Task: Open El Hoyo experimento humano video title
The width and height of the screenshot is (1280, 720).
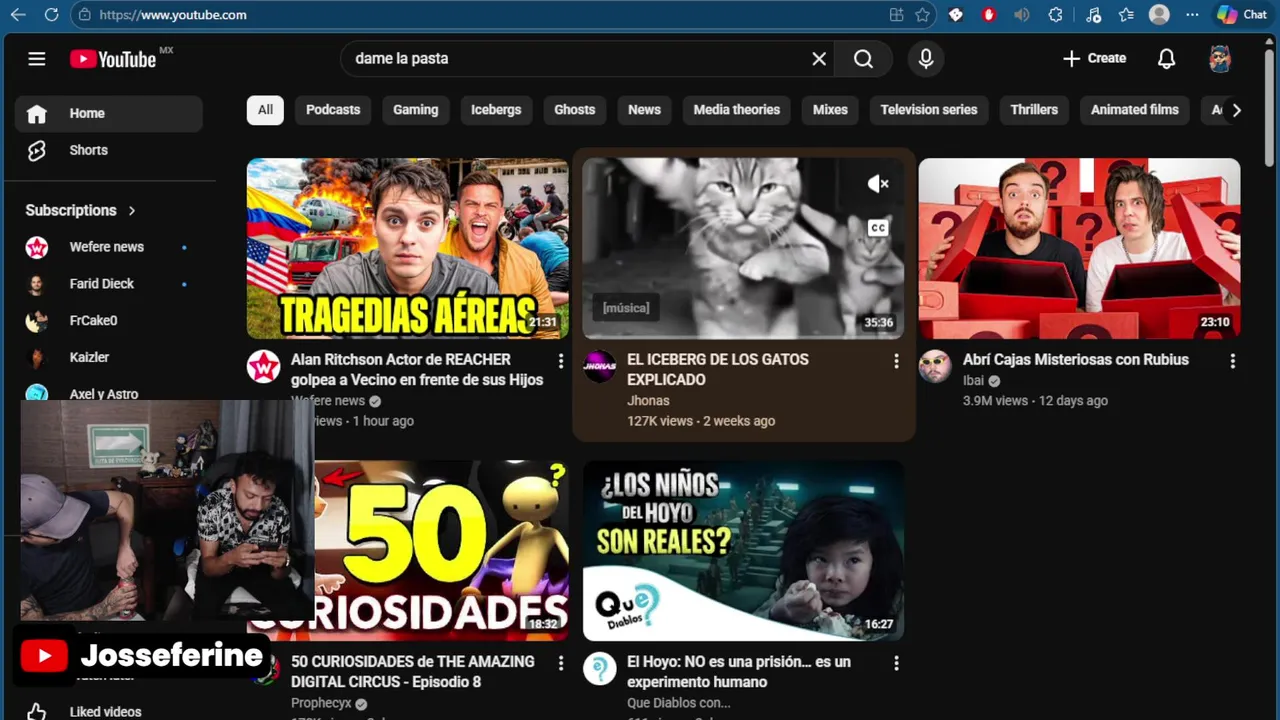Action: click(x=739, y=672)
